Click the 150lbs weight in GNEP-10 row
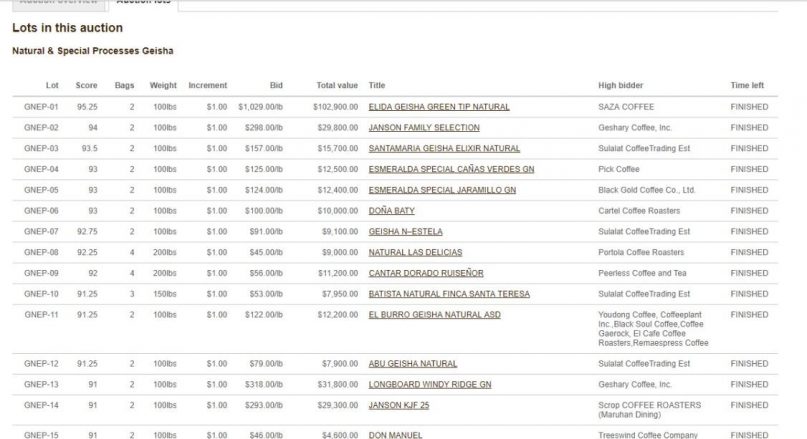 (165, 294)
